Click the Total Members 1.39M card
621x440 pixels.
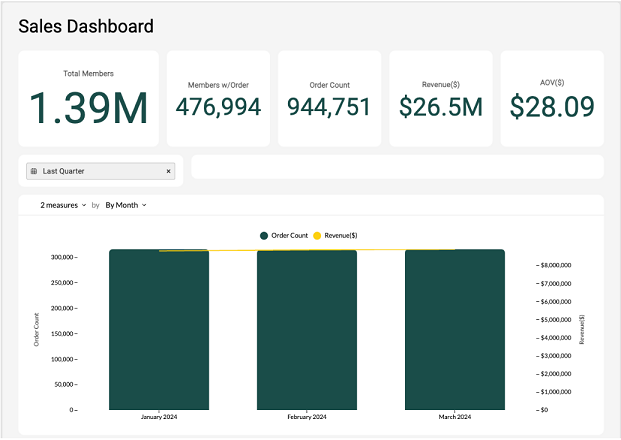click(x=88, y=99)
